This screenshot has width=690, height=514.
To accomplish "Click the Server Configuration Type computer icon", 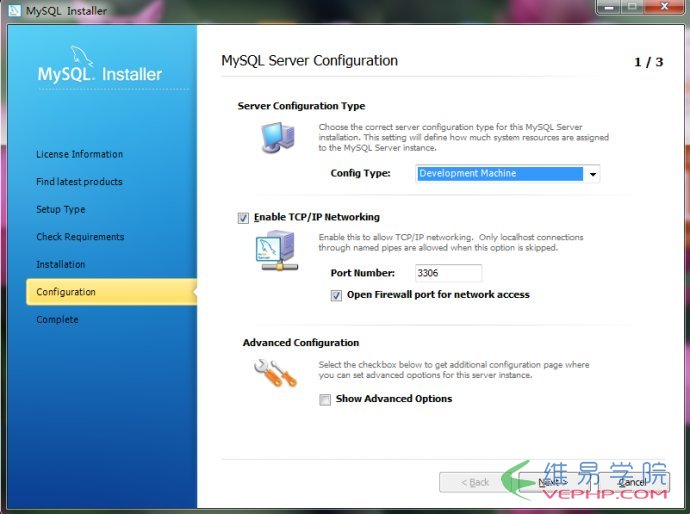I will (278, 138).
